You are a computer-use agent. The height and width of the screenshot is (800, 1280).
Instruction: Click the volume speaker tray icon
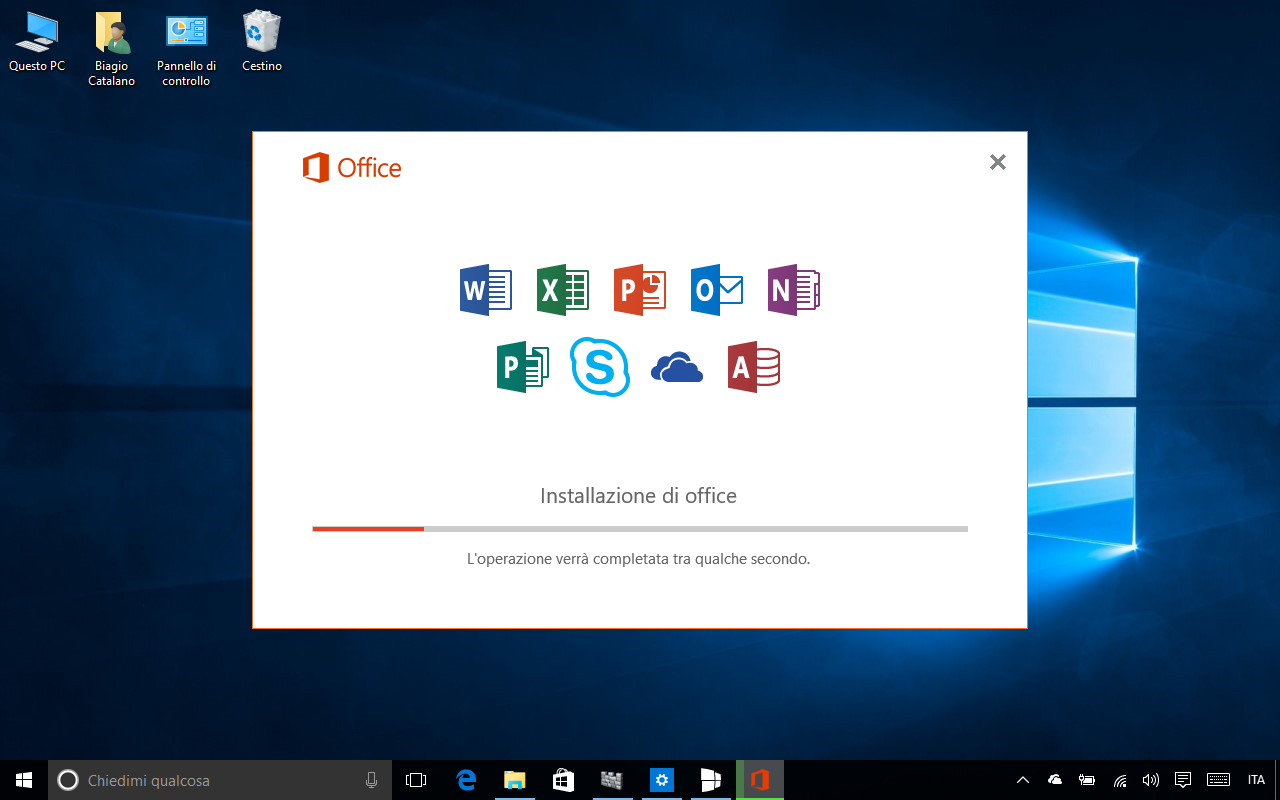(1151, 780)
